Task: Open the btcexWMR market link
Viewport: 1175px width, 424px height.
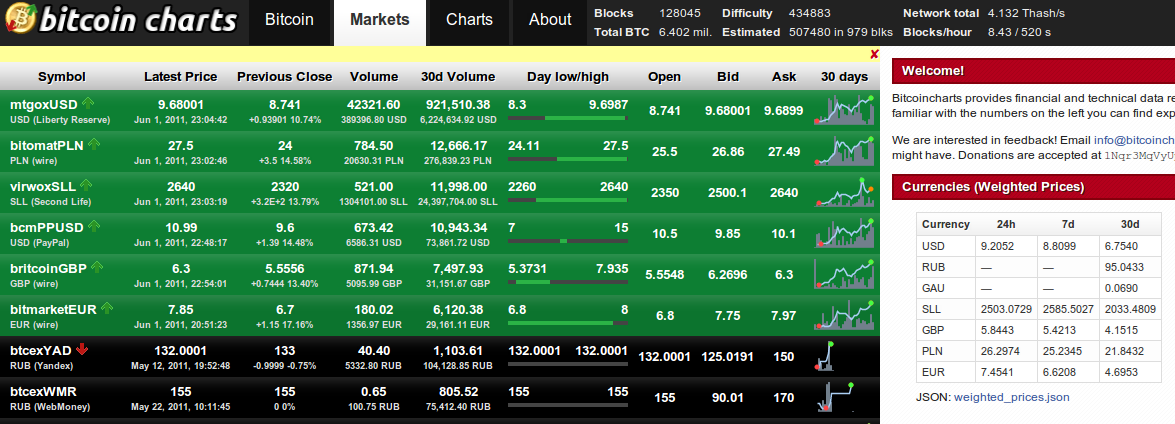Action: [43, 391]
